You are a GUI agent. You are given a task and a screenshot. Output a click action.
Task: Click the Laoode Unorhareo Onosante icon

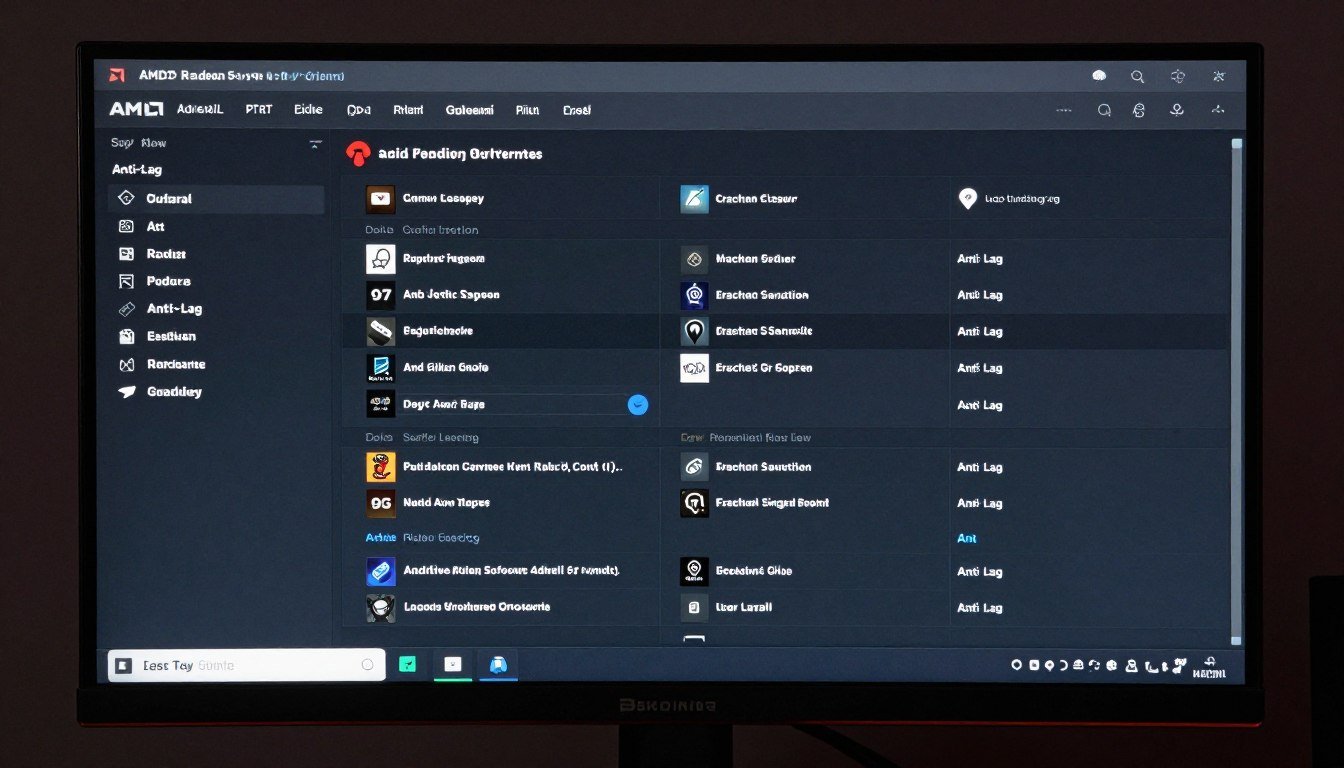380,607
